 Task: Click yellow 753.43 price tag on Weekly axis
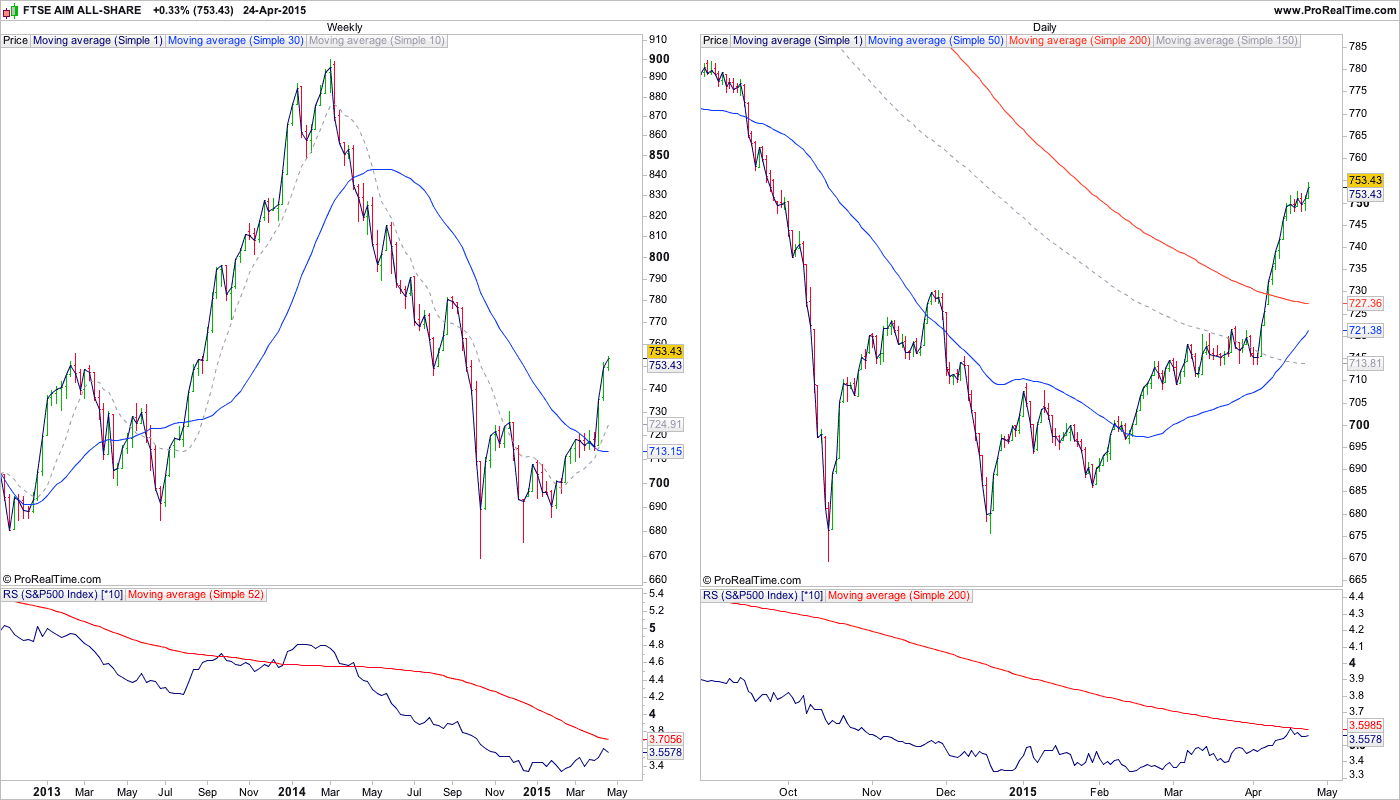[x=665, y=351]
